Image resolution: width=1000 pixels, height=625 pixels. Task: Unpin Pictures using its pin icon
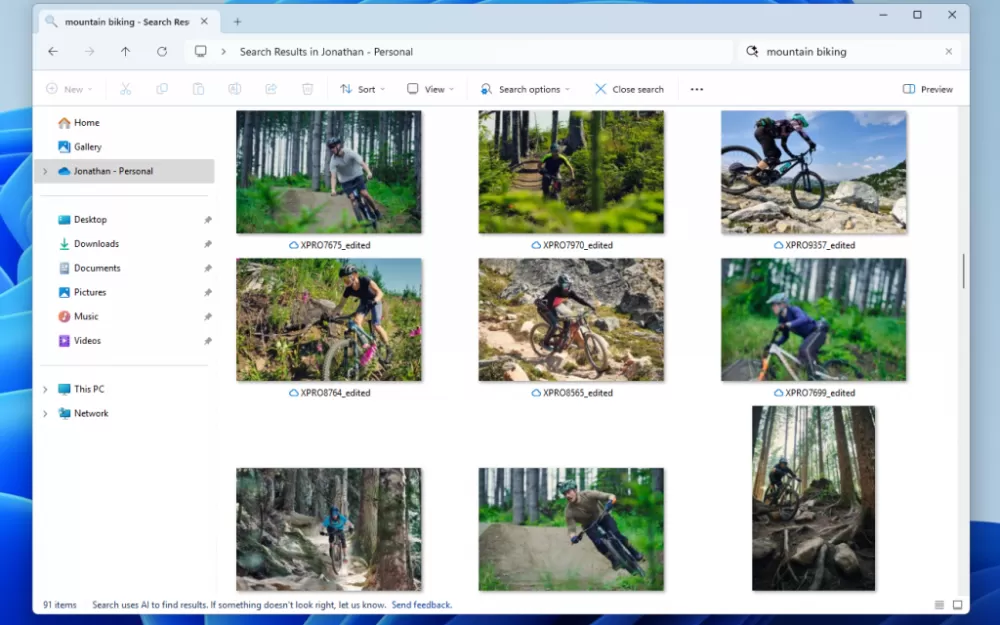click(208, 293)
